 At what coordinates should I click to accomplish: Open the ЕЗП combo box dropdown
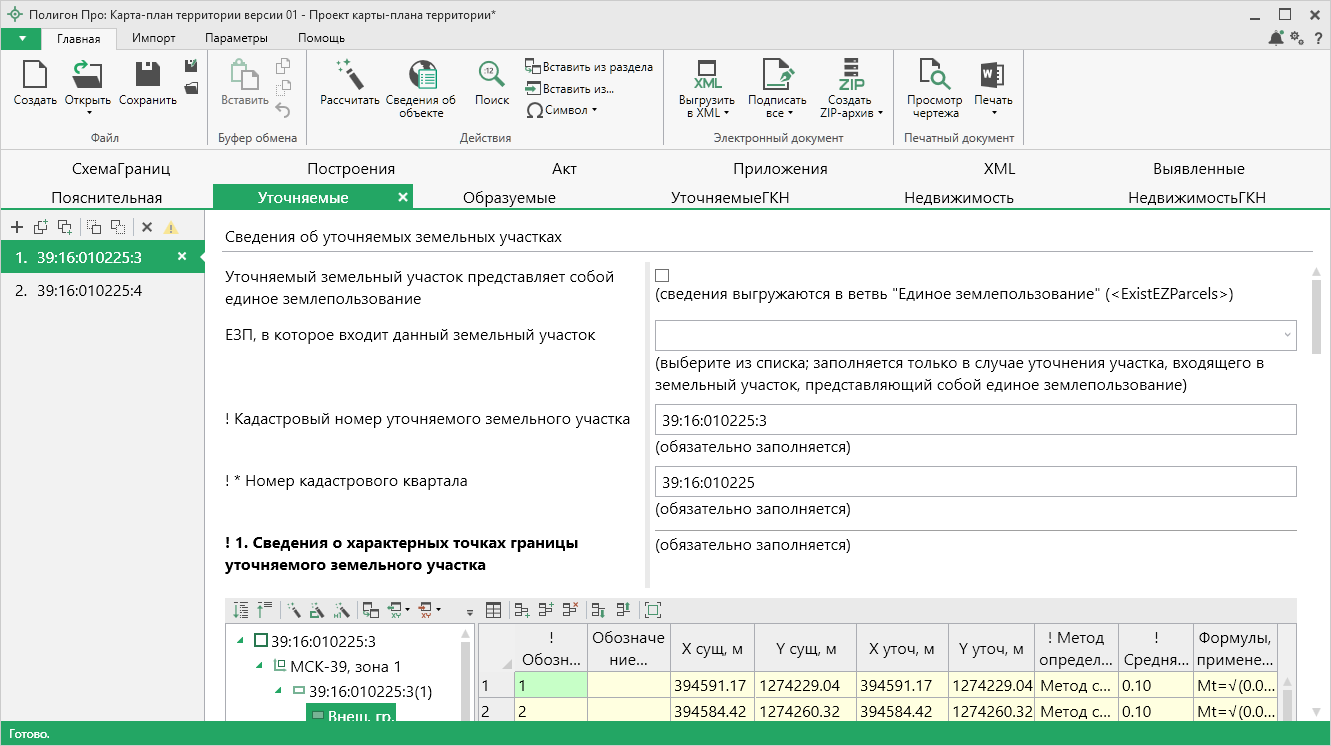click(x=1285, y=336)
